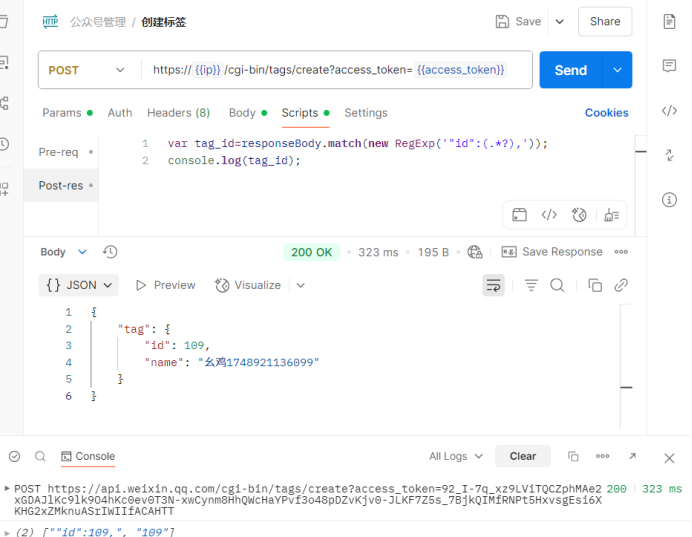The image size is (692, 537).
Task: Switch to response Preview
Action: coord(165,285)
